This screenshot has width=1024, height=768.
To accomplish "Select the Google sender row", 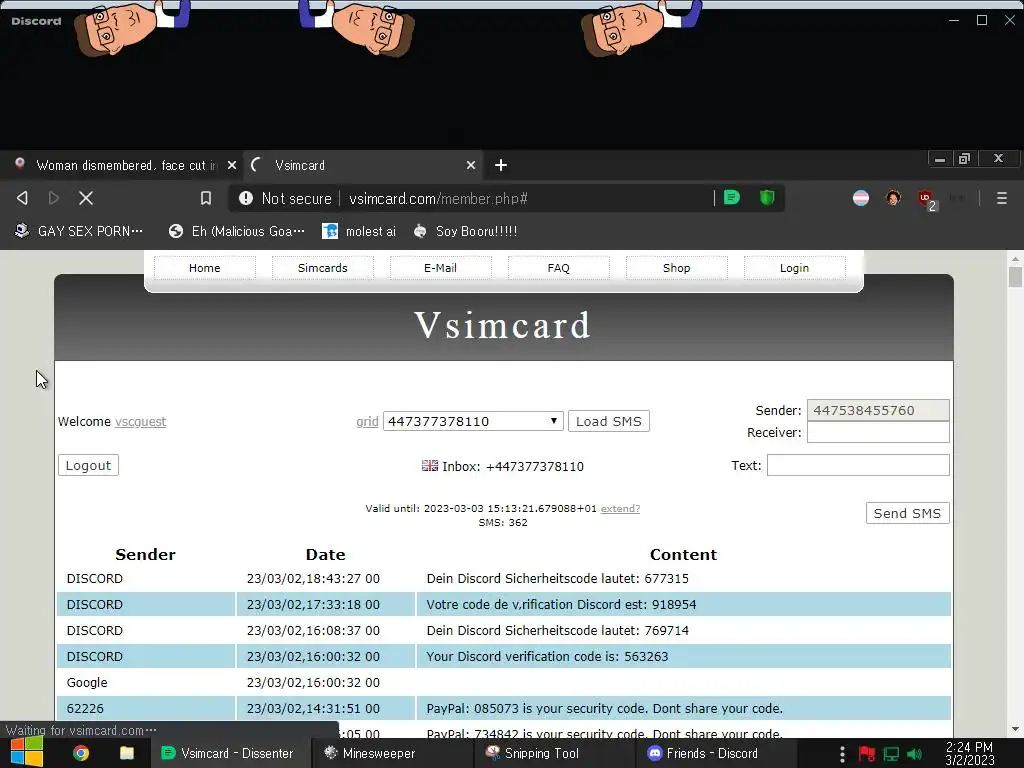I will pos(504,682).
